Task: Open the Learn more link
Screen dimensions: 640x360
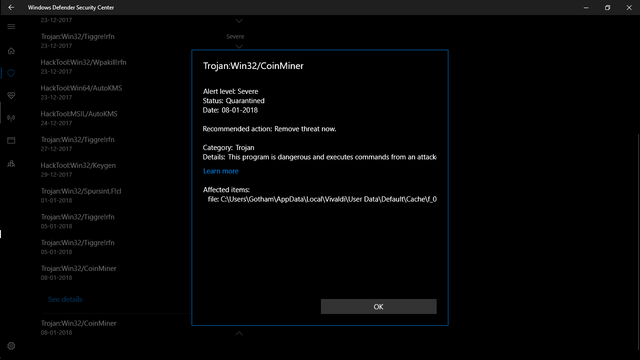Action: 221,171
